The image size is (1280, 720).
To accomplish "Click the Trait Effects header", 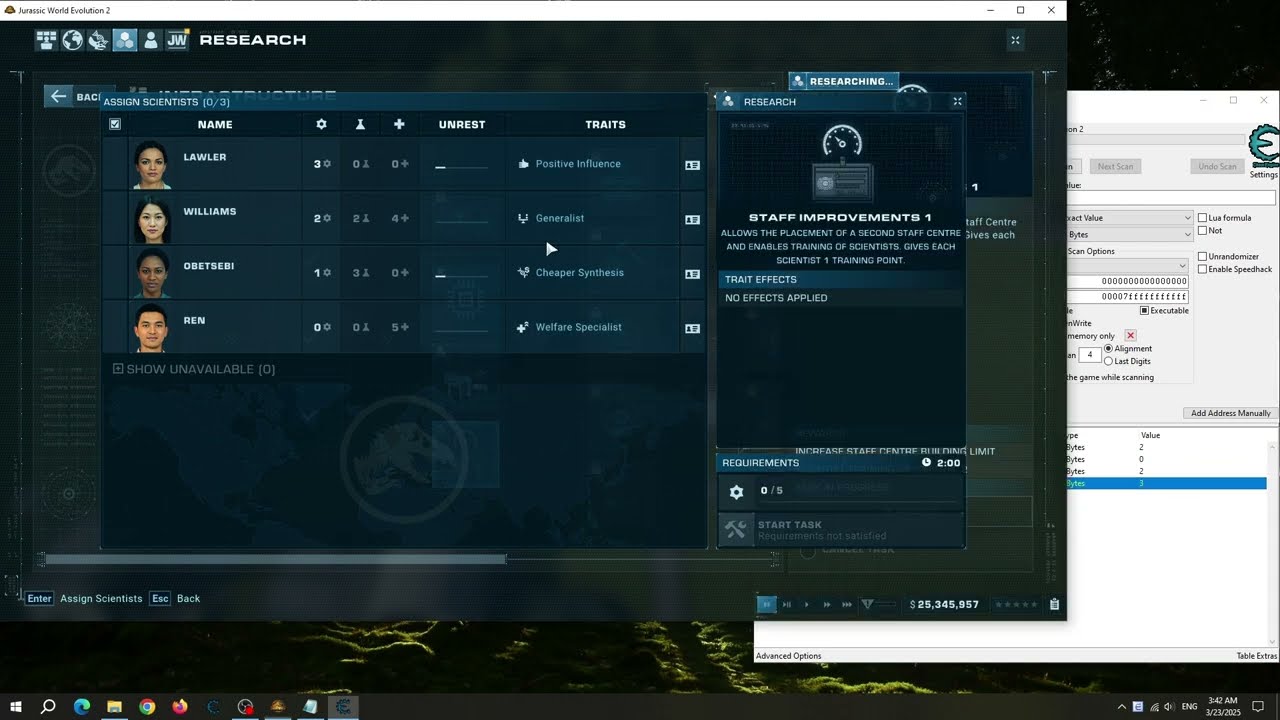I will [x=841, y=280].
